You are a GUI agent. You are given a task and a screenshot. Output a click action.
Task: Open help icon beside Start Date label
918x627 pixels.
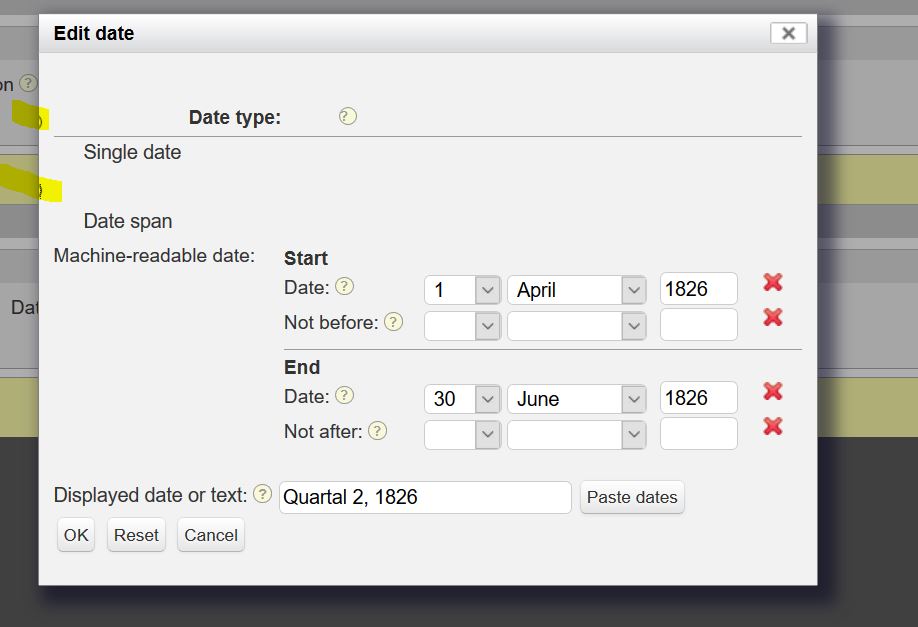[344, 286]
